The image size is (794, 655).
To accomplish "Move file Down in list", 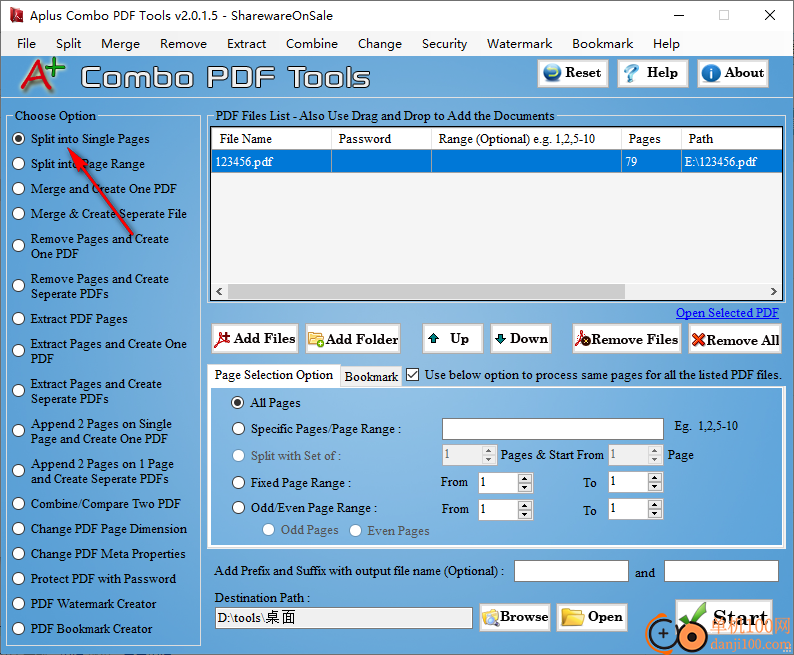I will click(x=521, y=339).
